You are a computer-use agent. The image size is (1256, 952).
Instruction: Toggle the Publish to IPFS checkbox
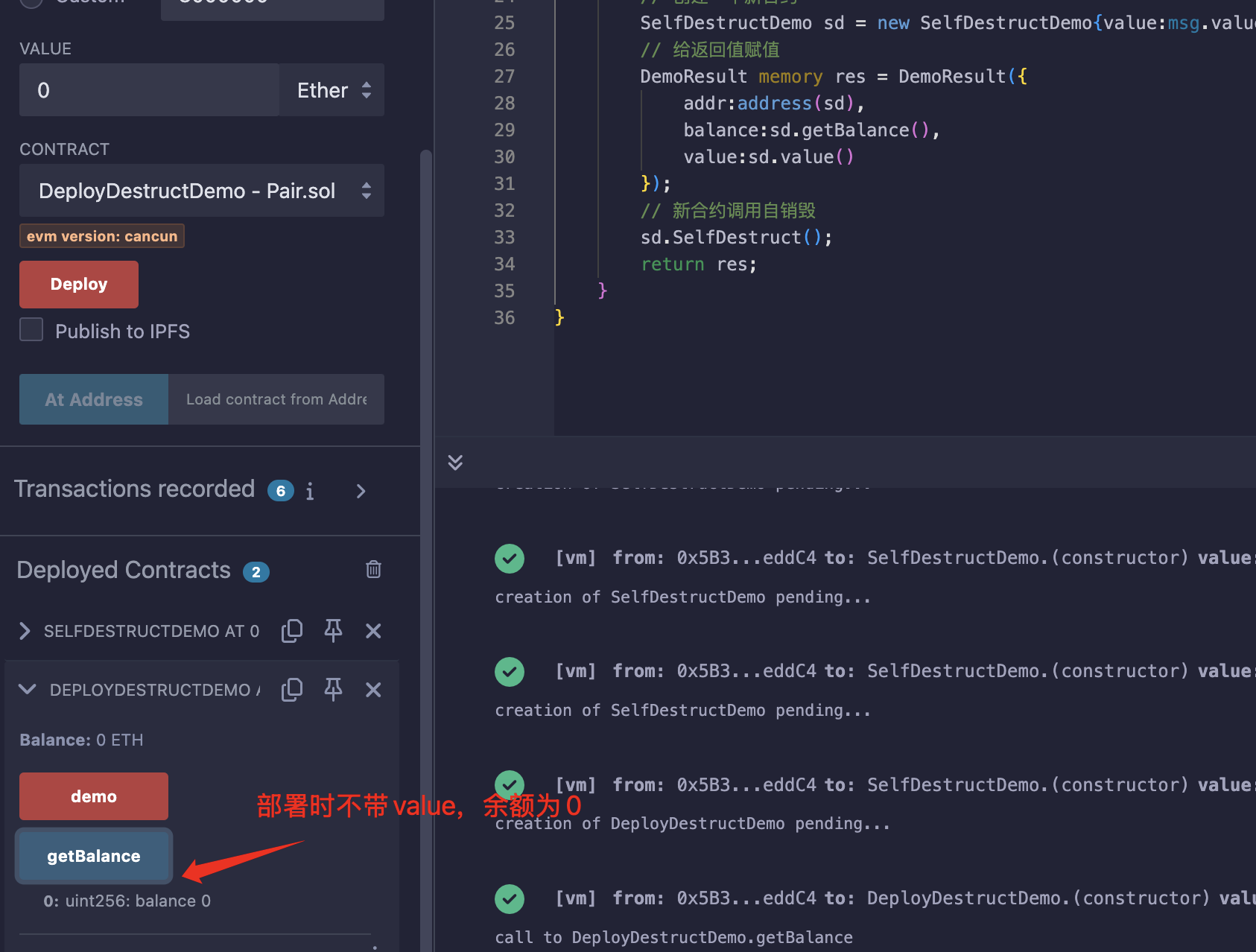coord(31,329)
